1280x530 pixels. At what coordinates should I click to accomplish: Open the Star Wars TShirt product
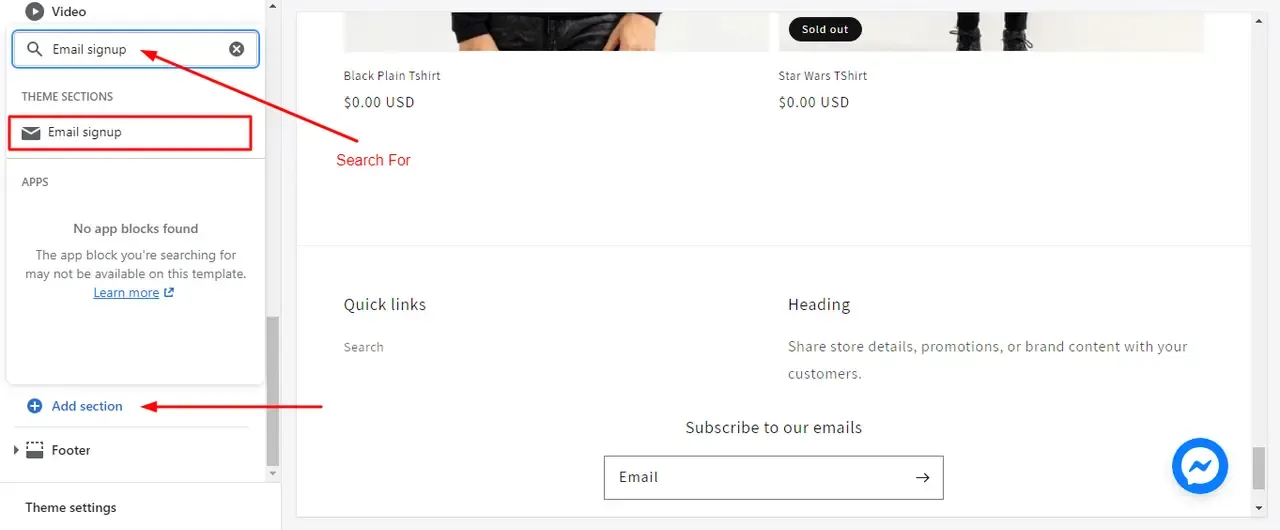(823, 76)
